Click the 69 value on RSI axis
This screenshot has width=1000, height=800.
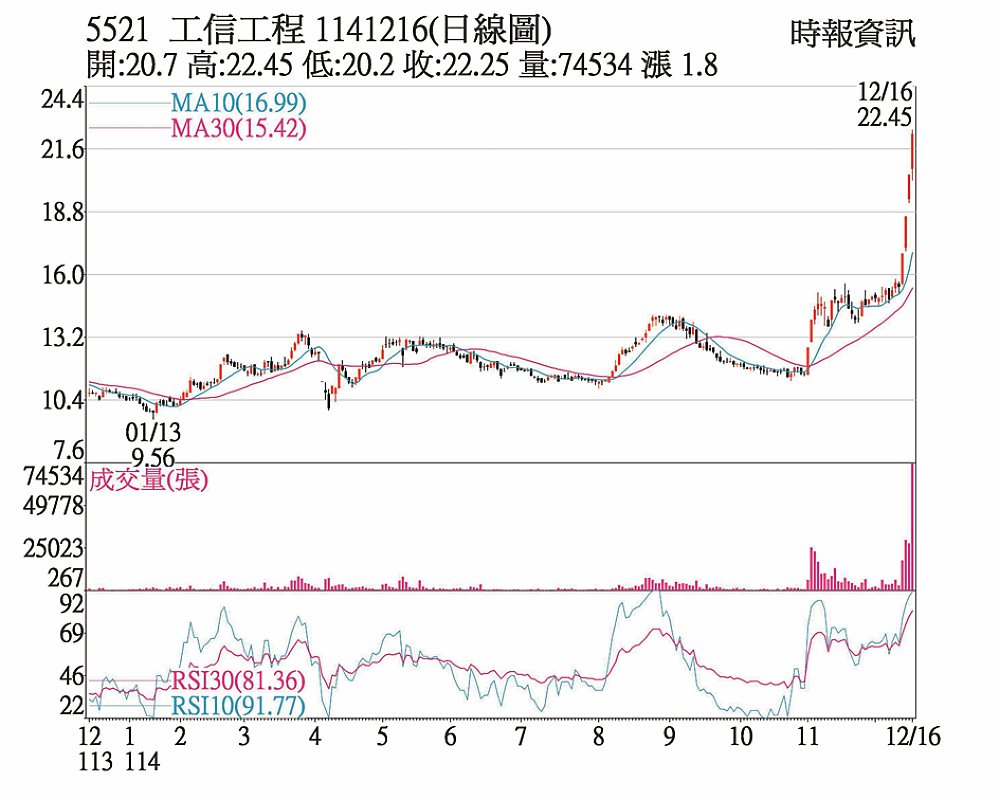point(72,634)
